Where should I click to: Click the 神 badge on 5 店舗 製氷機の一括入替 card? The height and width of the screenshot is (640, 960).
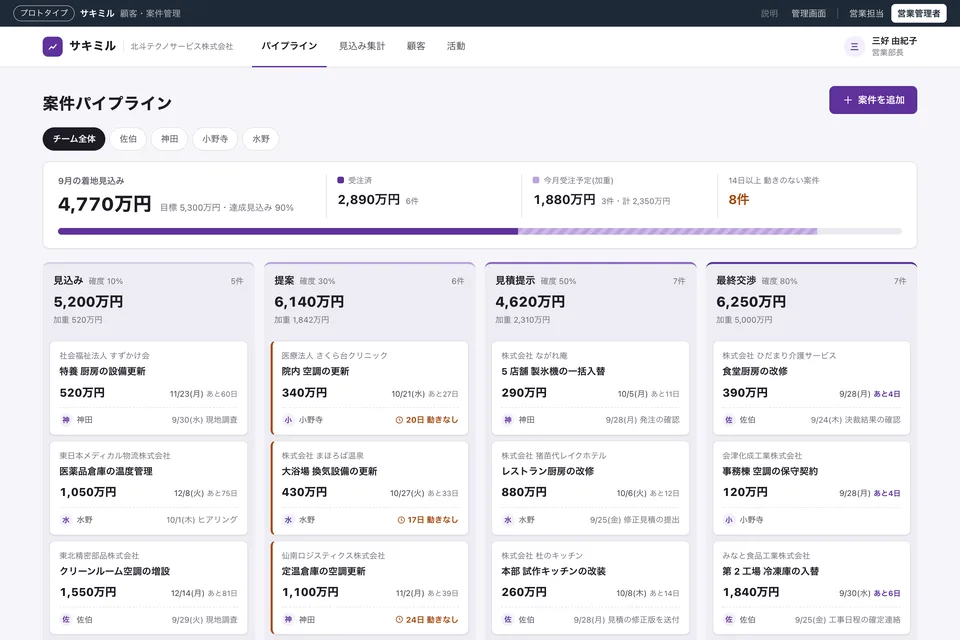(508, 420)
